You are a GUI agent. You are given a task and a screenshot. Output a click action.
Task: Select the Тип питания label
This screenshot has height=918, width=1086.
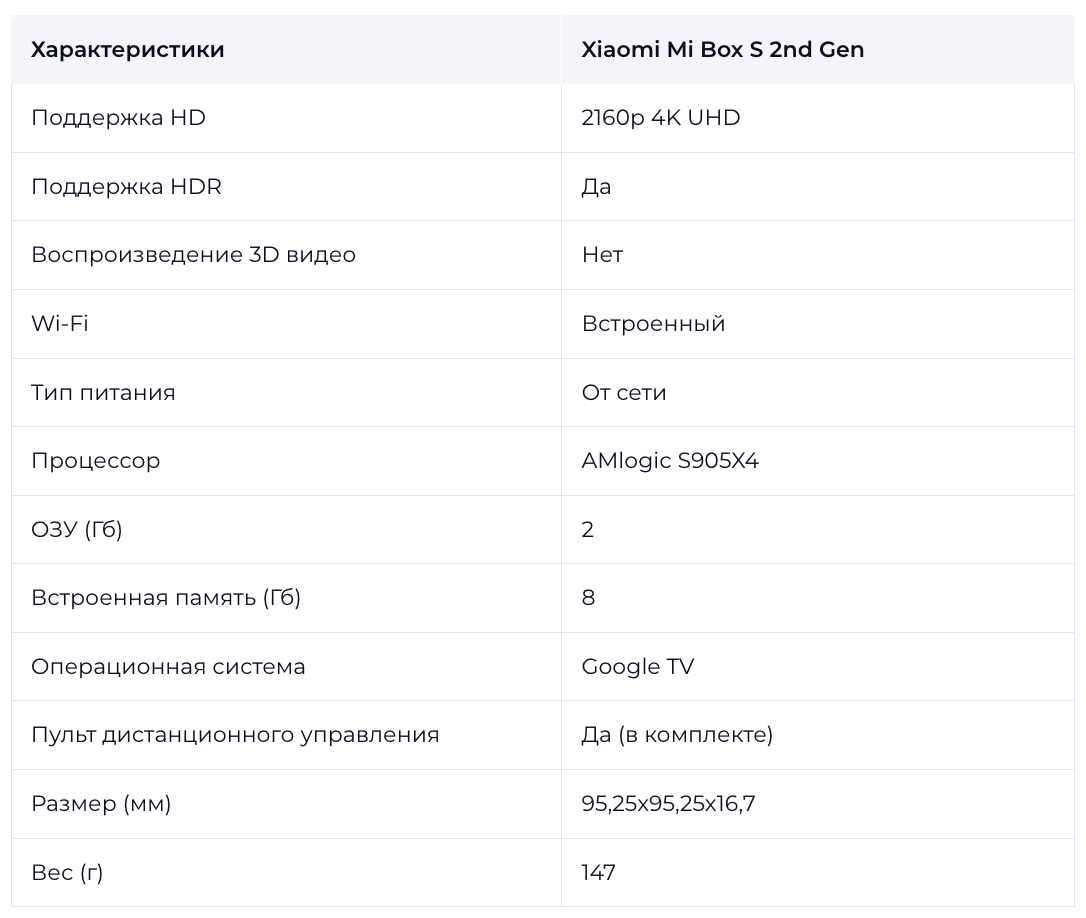pos(103,393)
